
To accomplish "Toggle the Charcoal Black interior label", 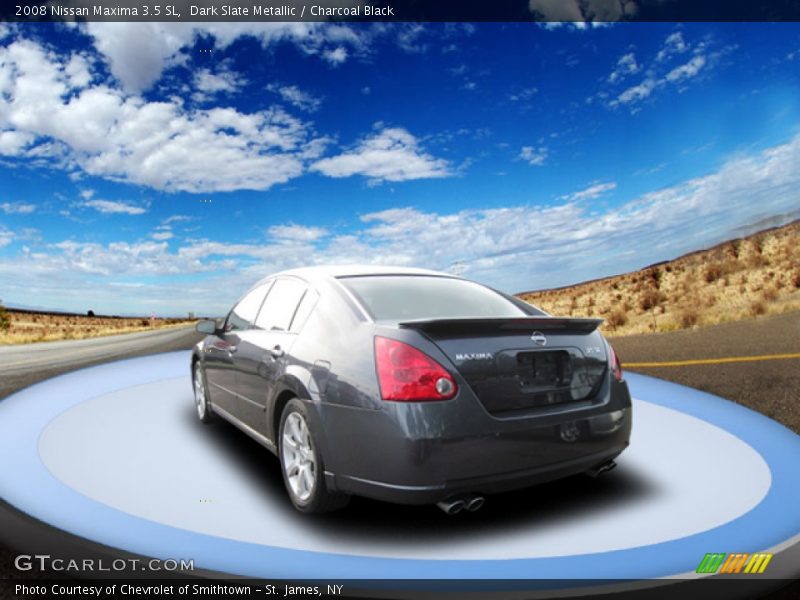I will 354,11.
